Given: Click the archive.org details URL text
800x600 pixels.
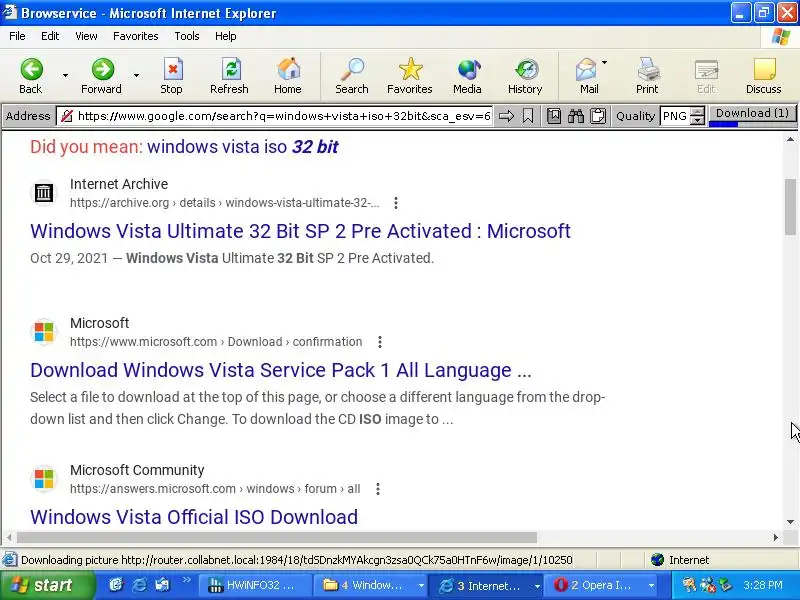Looking at the screenshot, I should (224, 203).
